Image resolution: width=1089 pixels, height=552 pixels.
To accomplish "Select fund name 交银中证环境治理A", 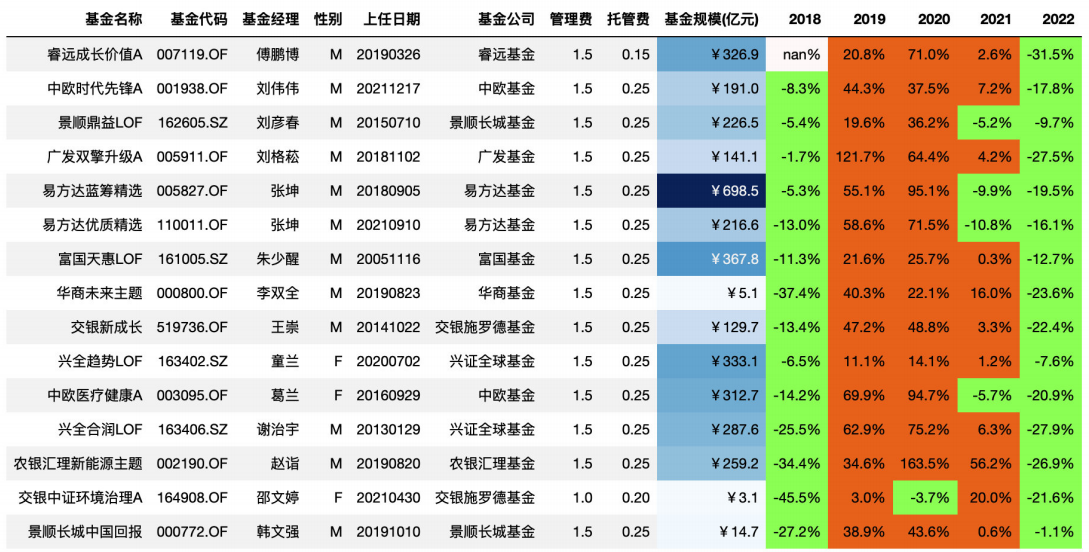I will click(81, 498).
